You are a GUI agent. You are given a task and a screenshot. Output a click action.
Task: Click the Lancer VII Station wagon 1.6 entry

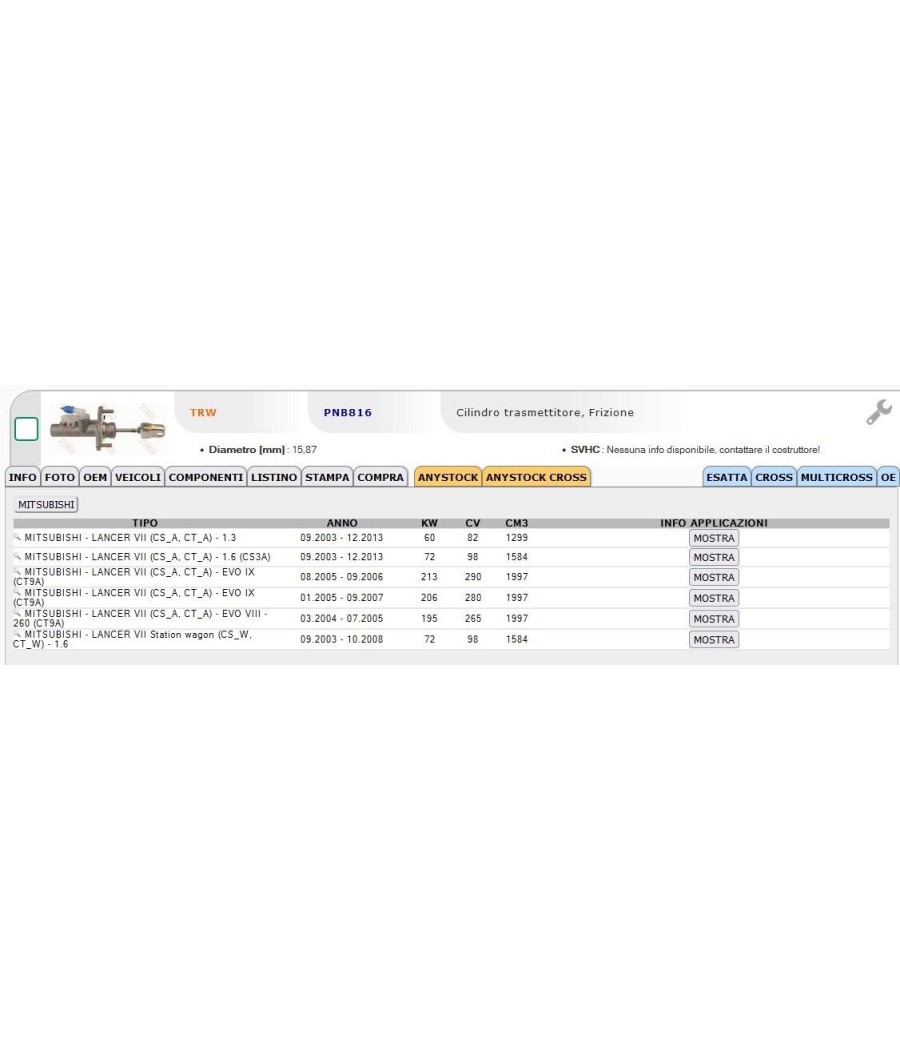(x=132, y=639)
